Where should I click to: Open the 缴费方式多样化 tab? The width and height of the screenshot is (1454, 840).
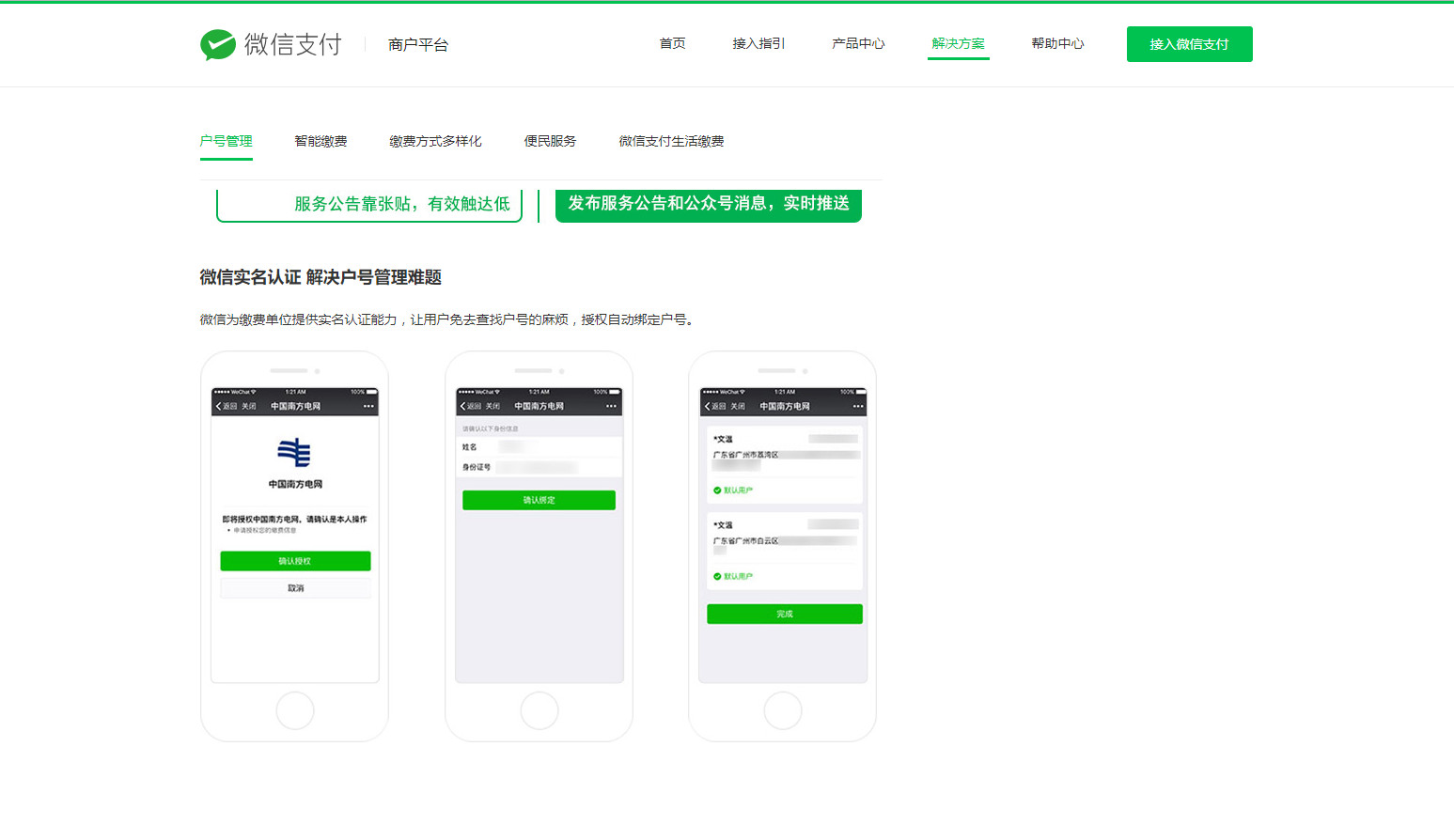[435, 141]
